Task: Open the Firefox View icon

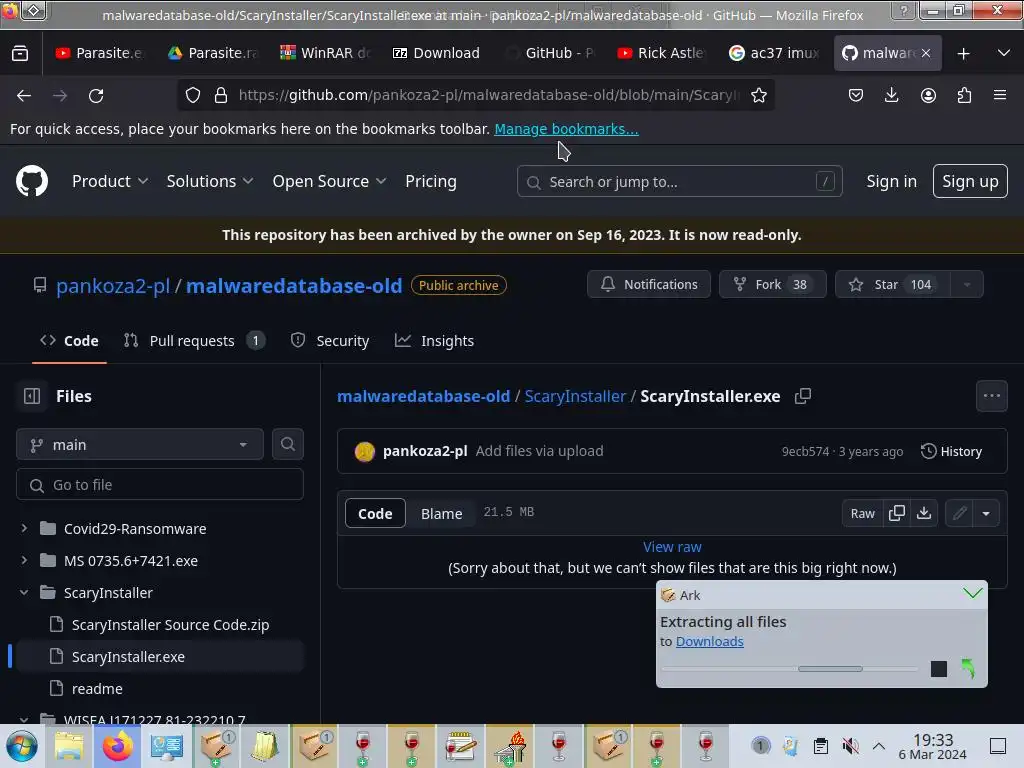Action: pyautogui.click(x=20, y=53)
